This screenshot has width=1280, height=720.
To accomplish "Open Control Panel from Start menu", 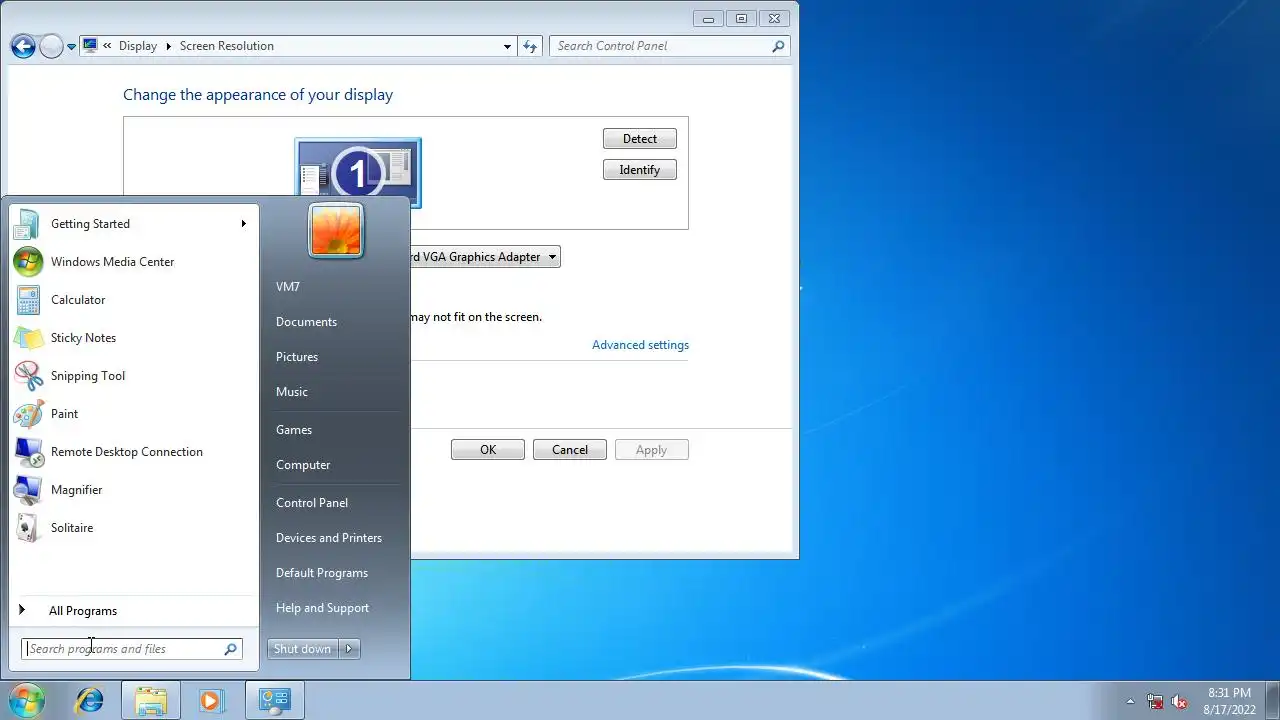I will [x=312, y=503].
